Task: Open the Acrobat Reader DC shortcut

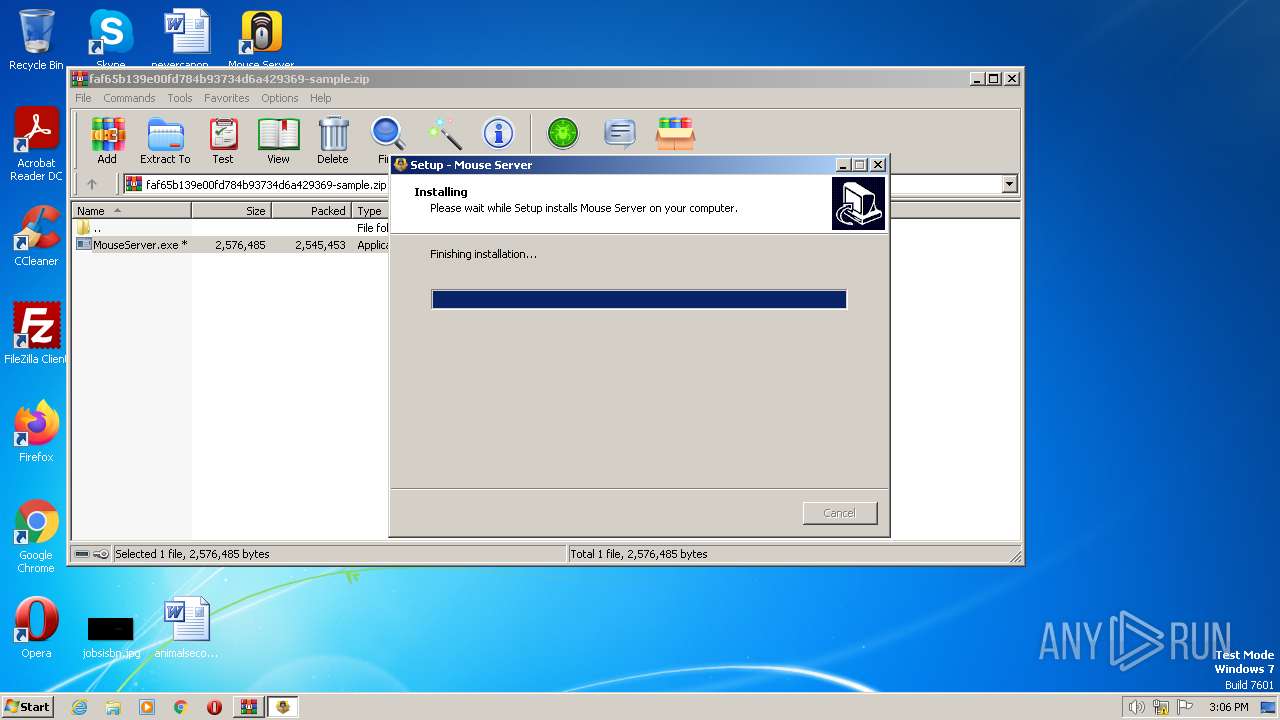Action: click(36, 145)
